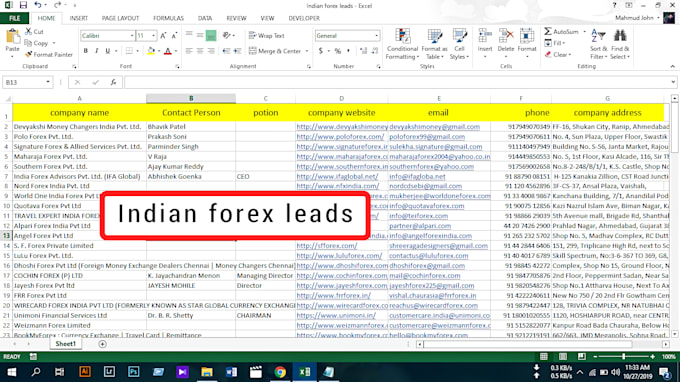Viewport: 680px width, 382px height.
Task: Click the Accounting Number Format dollar icon
Action: point(320,51)
